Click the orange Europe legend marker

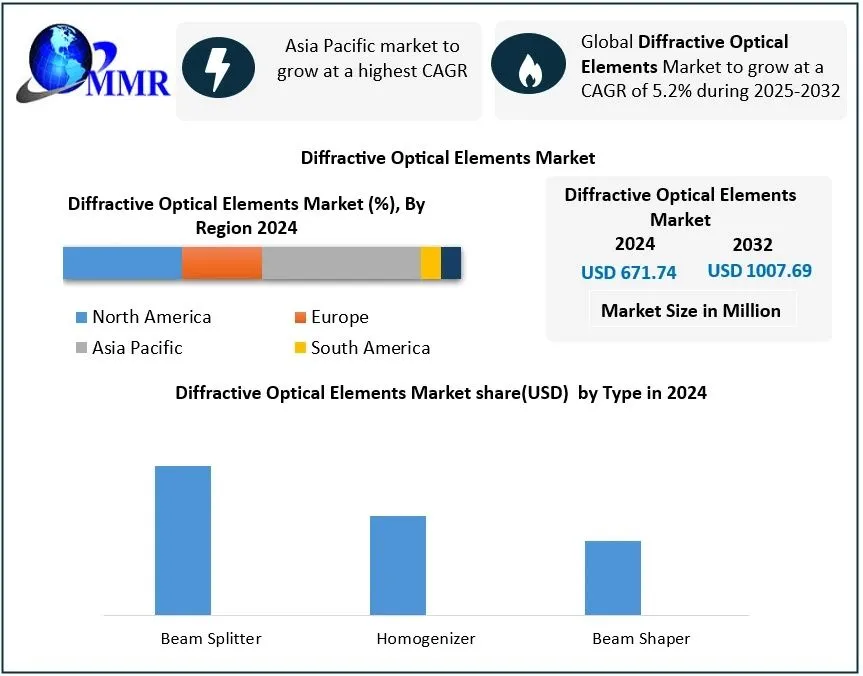[300, 318]
